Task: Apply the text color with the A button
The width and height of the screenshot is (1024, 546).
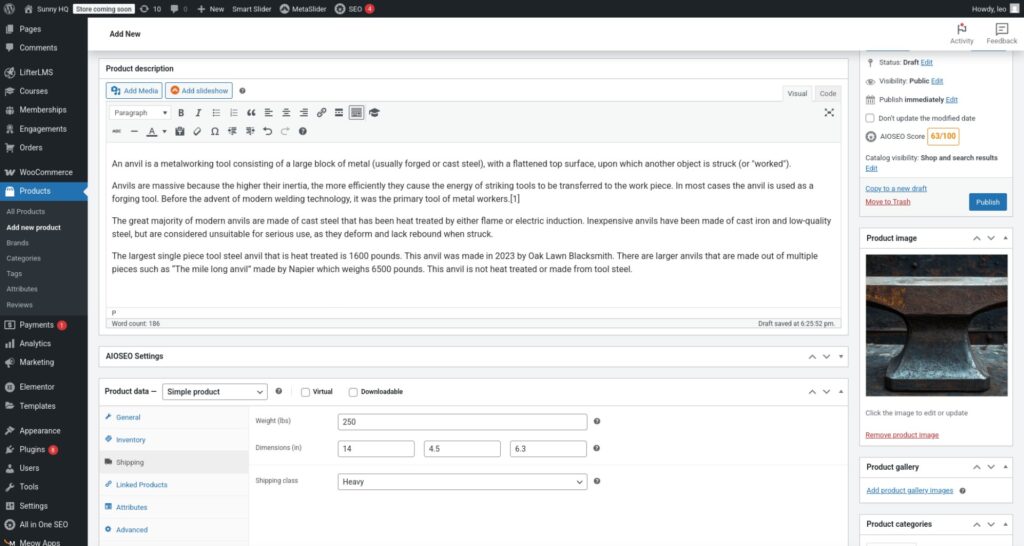Action: (152, 131)
